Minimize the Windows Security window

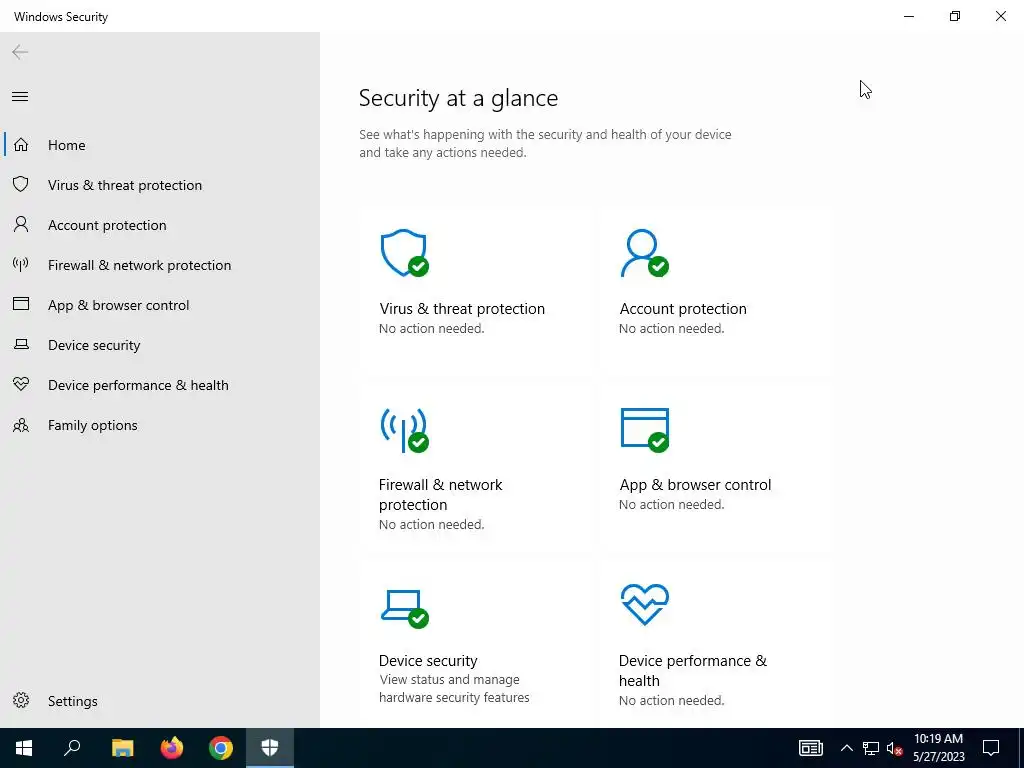(x=908, y=16)
